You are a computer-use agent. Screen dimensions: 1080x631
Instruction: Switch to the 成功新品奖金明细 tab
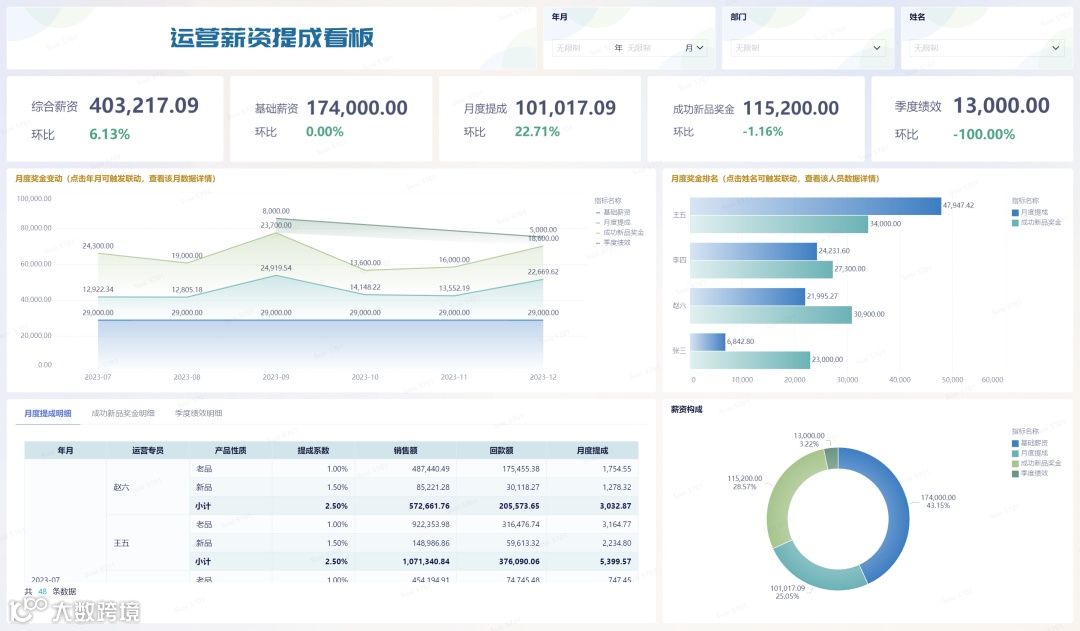[x=123, y=413]
